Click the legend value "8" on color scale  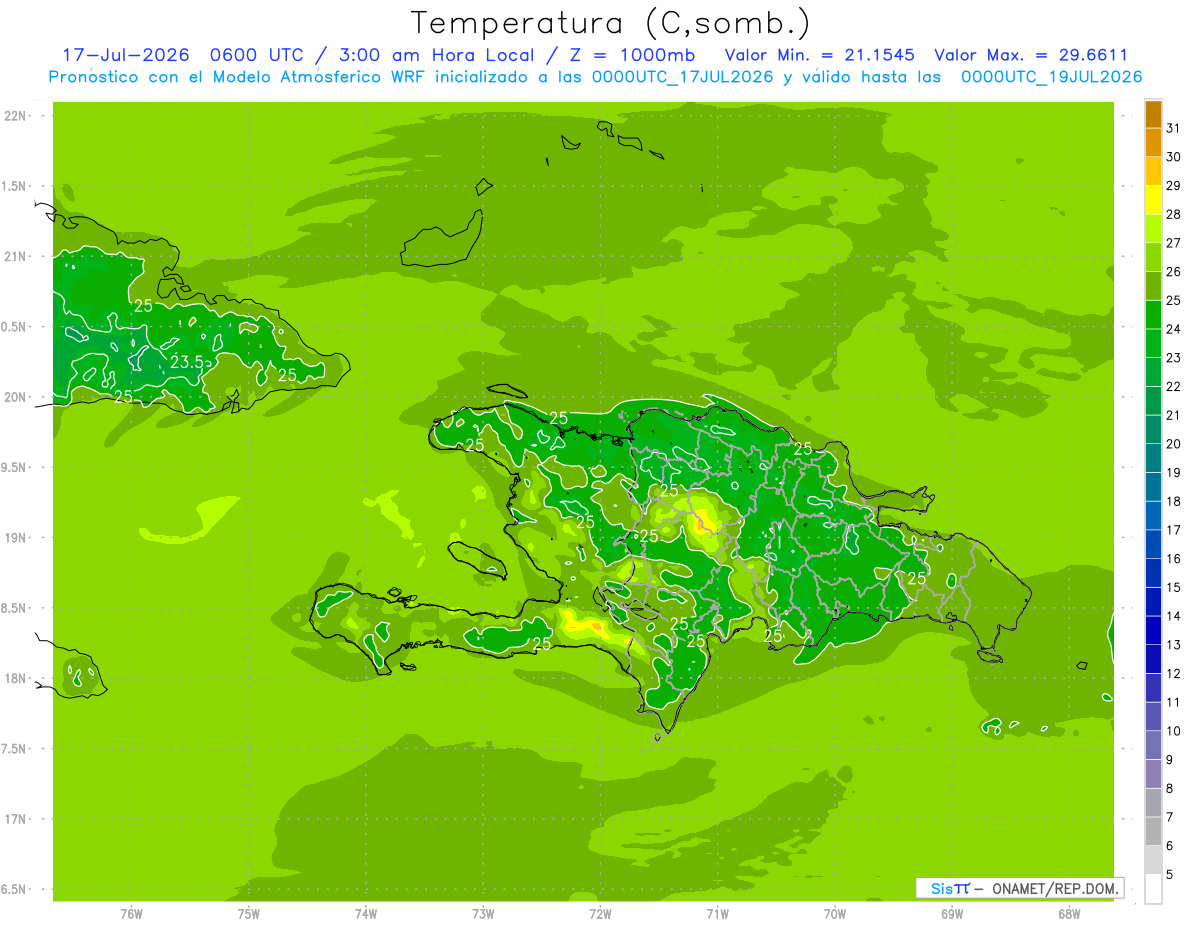point(1169,789)
